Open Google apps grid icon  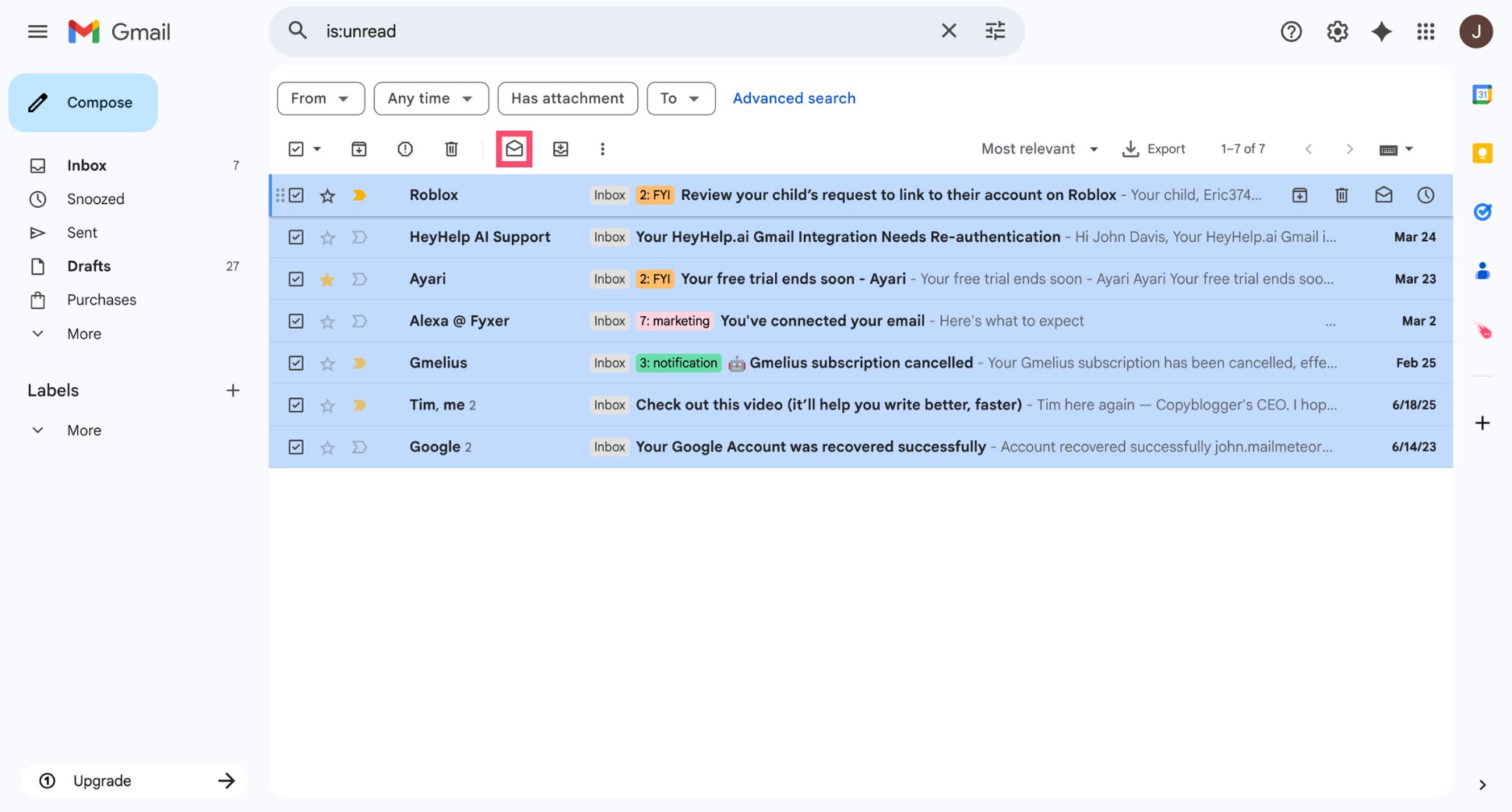coord(1426,31)
